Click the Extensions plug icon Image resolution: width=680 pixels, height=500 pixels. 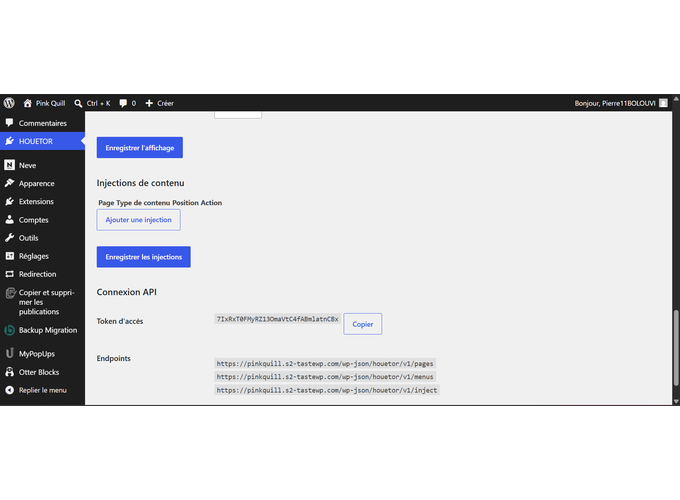pyautogui.click(x=10, y=201)
